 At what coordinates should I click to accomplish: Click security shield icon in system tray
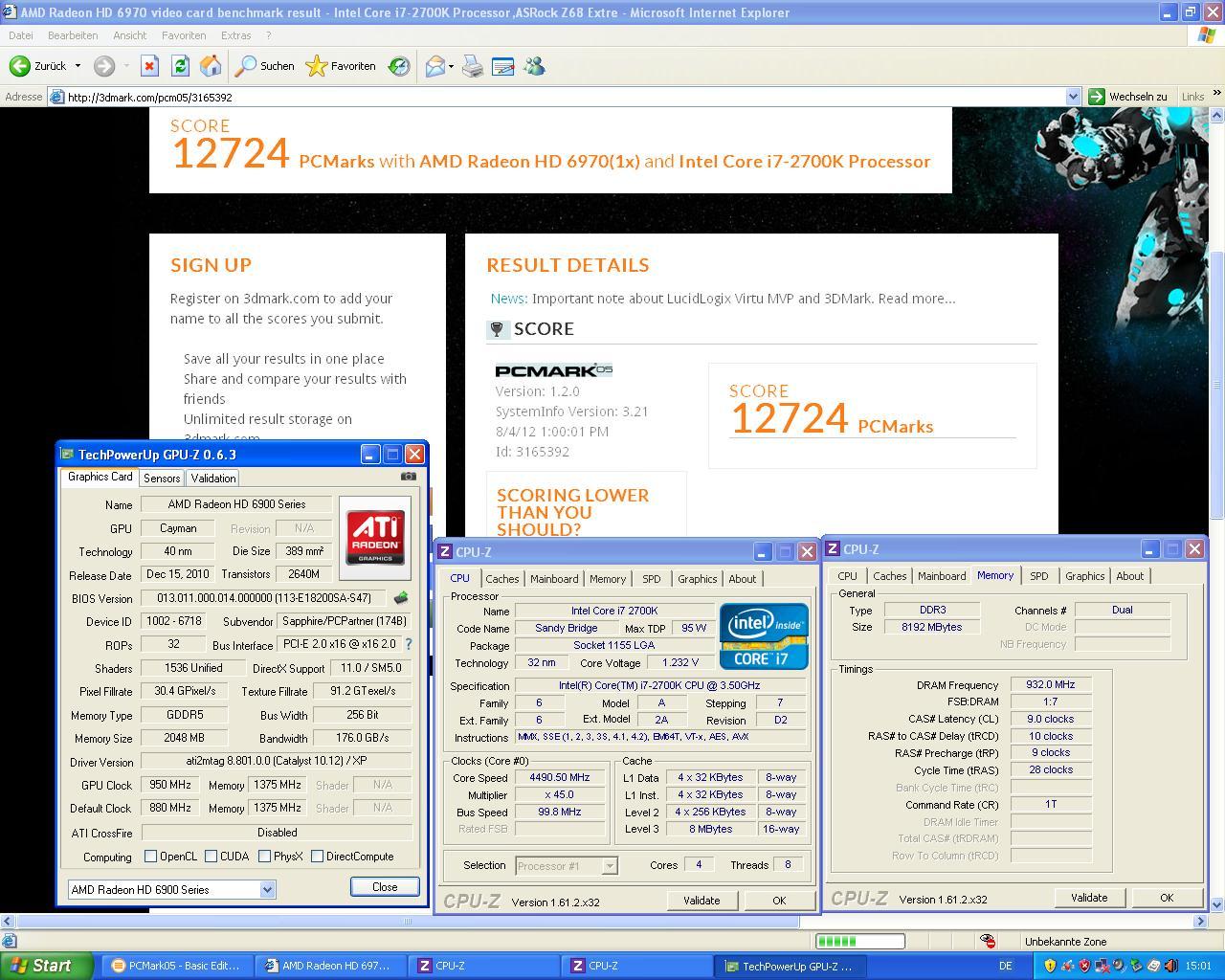point(1050,966)
